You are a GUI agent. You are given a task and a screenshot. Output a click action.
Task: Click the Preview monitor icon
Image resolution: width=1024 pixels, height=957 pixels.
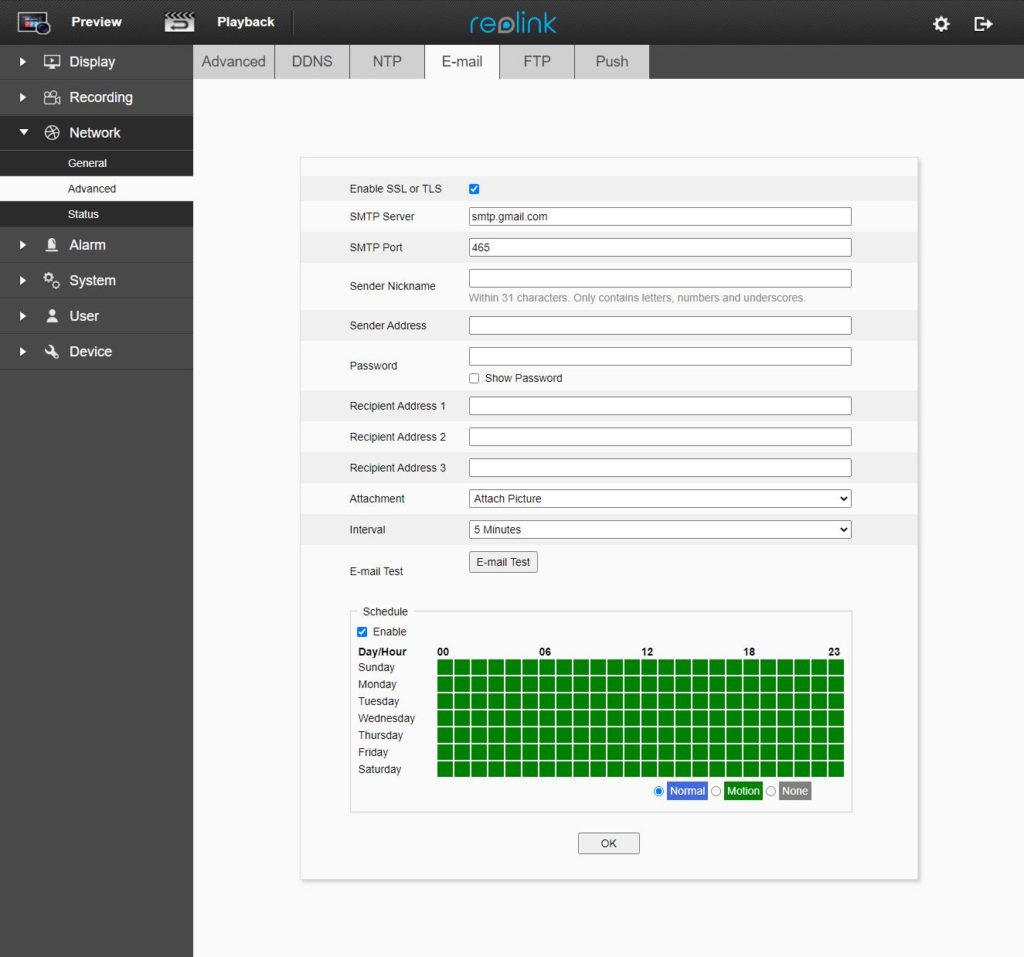coord(34,22)
